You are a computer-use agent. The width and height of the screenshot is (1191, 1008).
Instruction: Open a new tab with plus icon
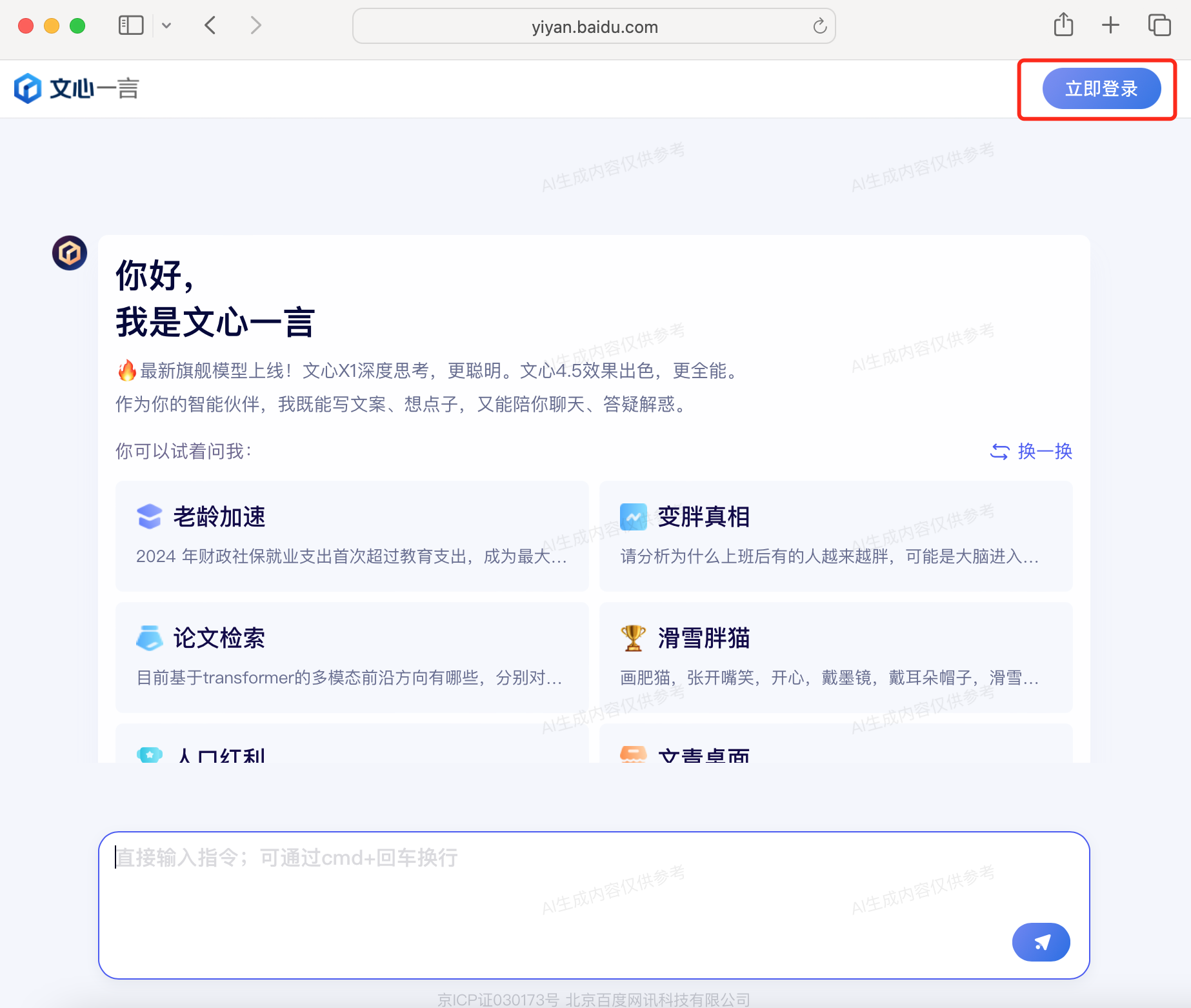[x=1110, y=26]
